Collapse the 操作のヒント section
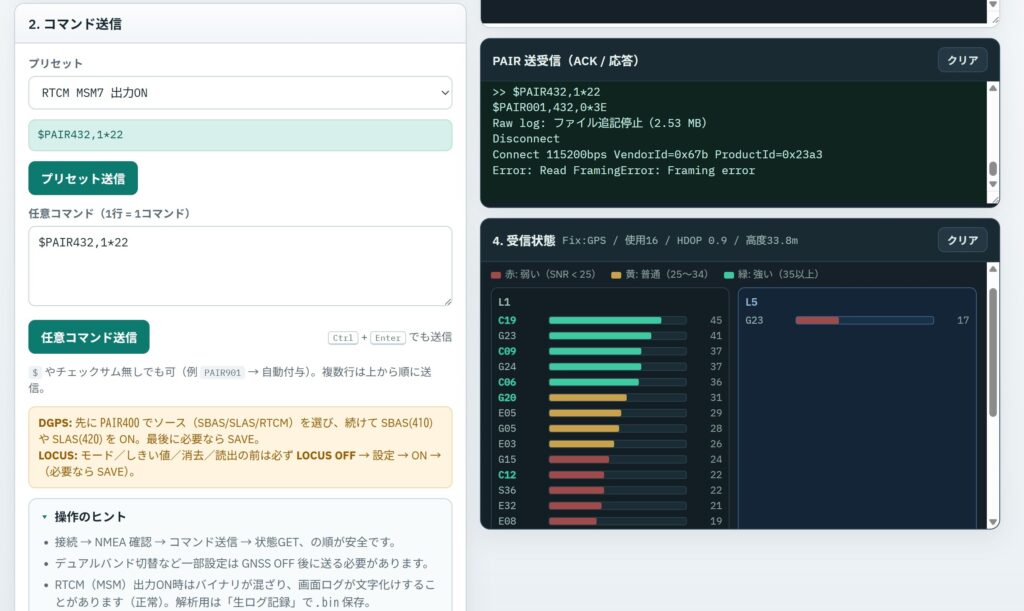Screen dimensions: 1024x611 (84, 516)
